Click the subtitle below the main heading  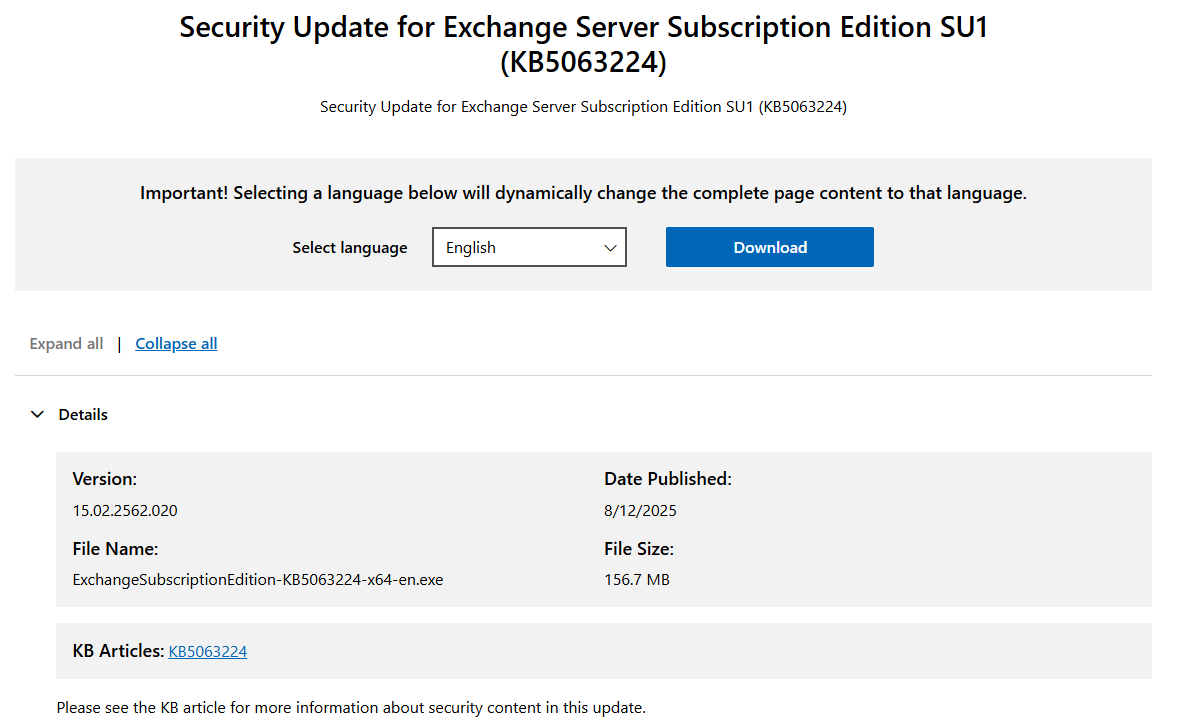(583, 107)
